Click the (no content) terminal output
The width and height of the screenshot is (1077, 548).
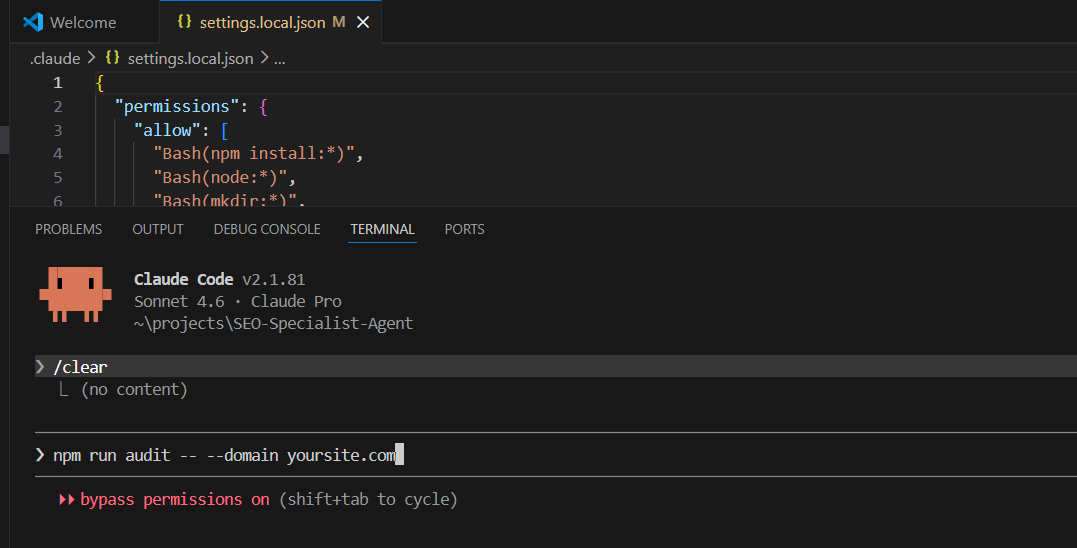[134, 389]
